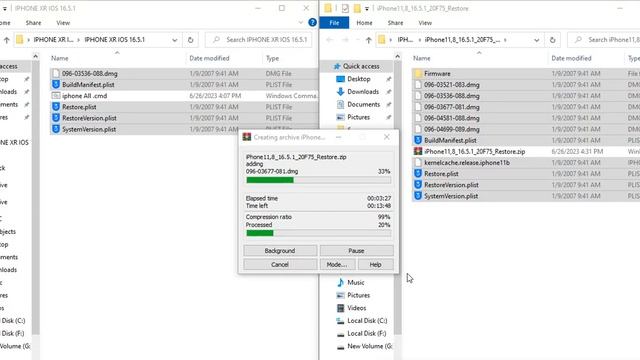This screenshot has height=360, width=640.
Task: Open Local Disk (C:) in right pane
Action: [x=367, y=320]
